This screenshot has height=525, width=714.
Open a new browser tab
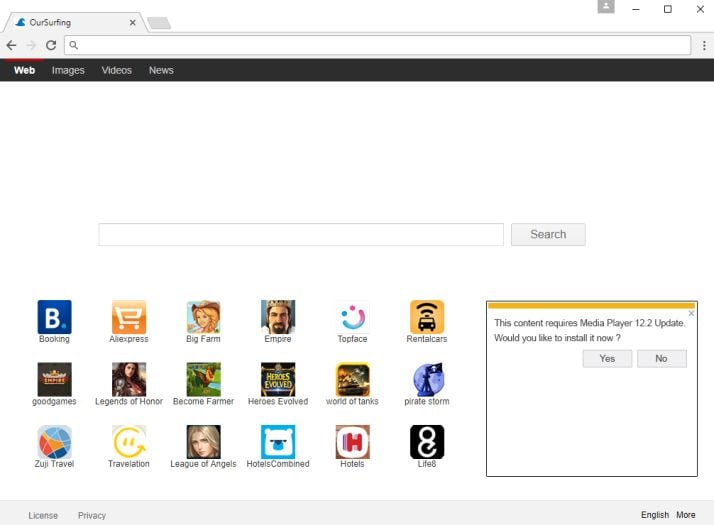pos(159,23)
